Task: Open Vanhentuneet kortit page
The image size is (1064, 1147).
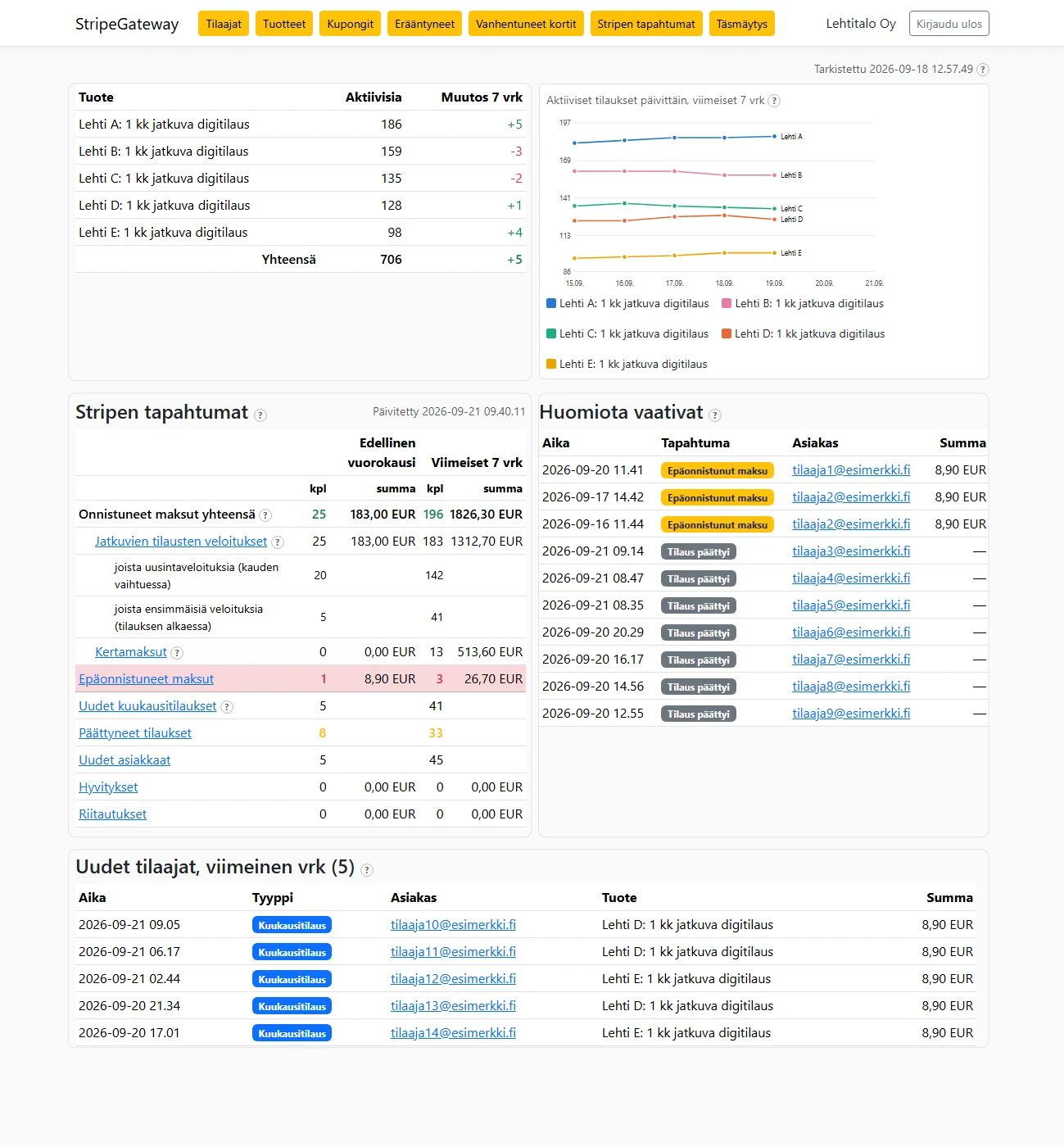Action: (526, 24)
